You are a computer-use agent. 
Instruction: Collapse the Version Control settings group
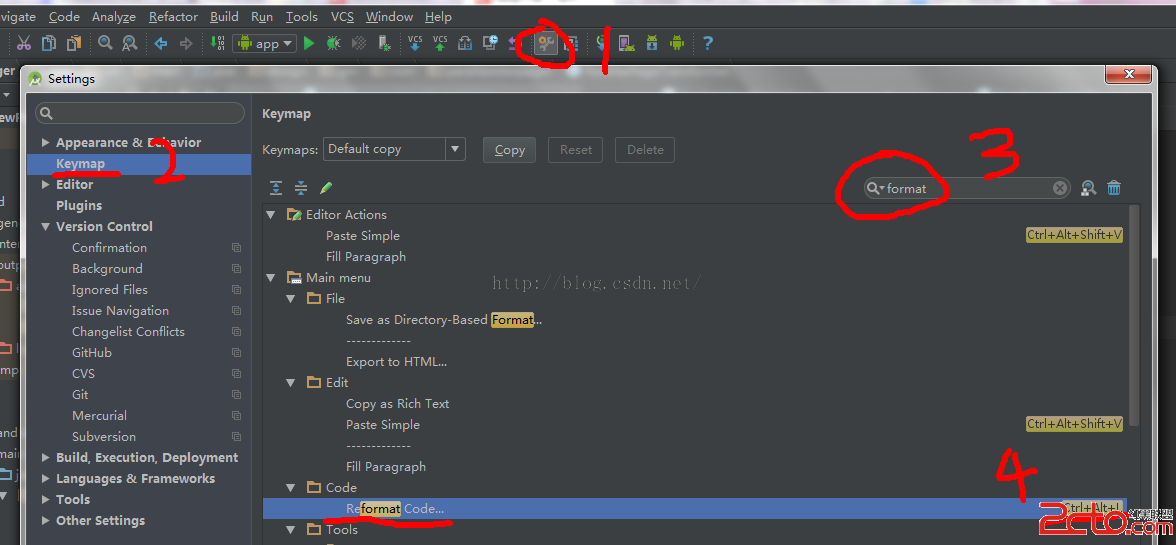coord(46,226)
